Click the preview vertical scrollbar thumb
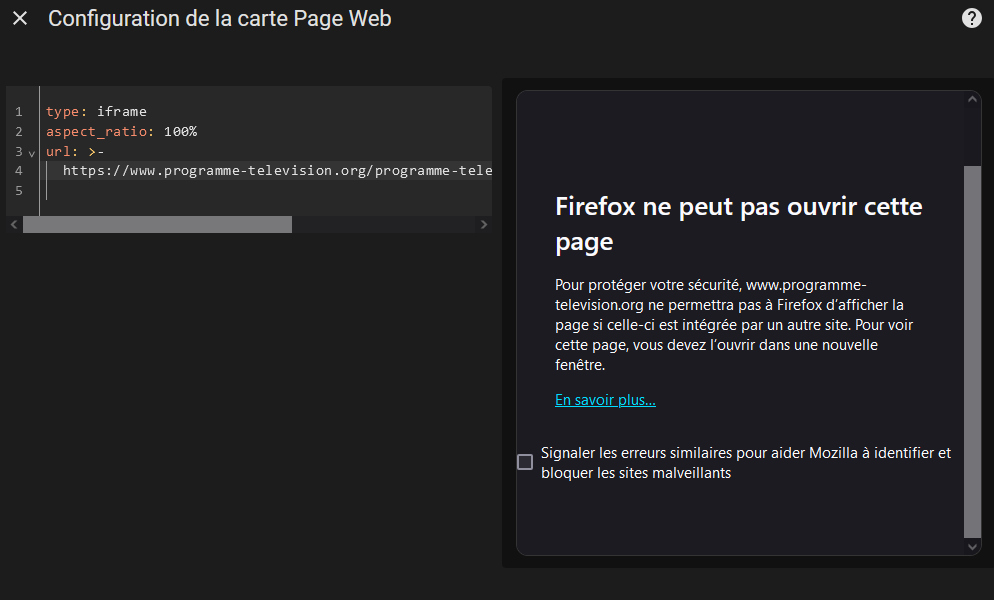Viewport: 994px width, 600px height. [x=972, y=352]
